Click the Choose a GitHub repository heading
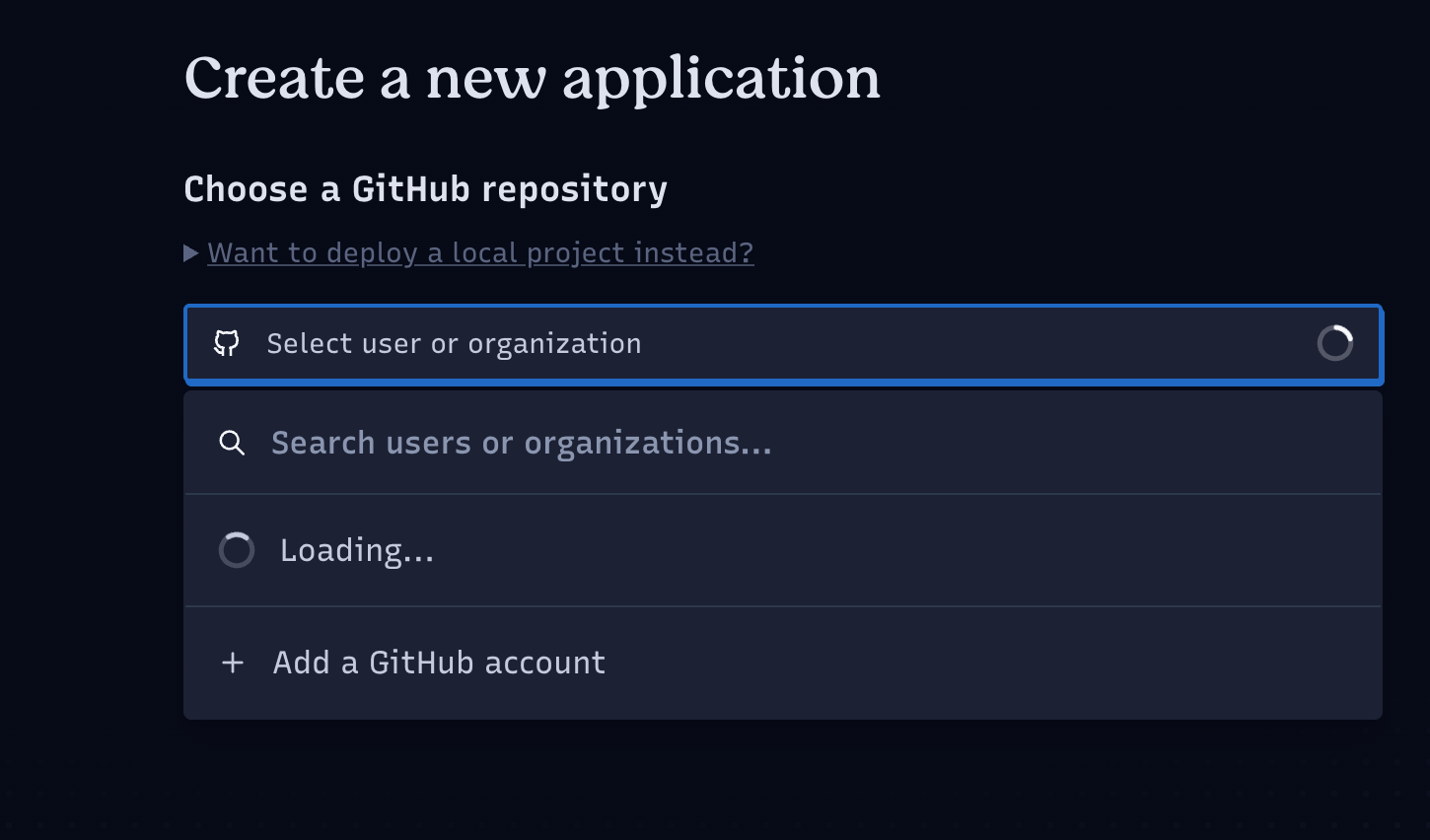1430x840 pixels. point(425,188)
